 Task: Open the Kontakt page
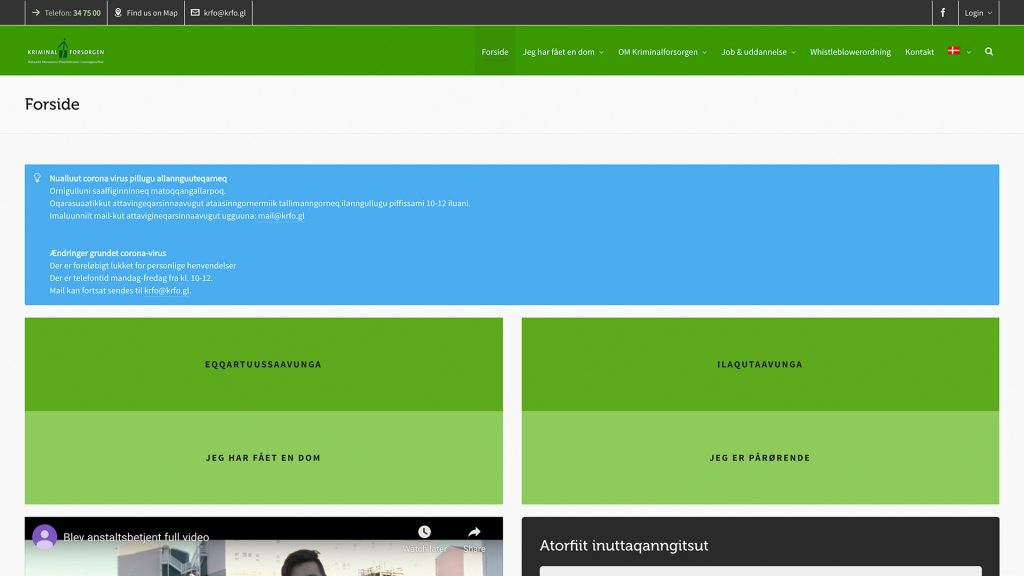coord(919,51)
